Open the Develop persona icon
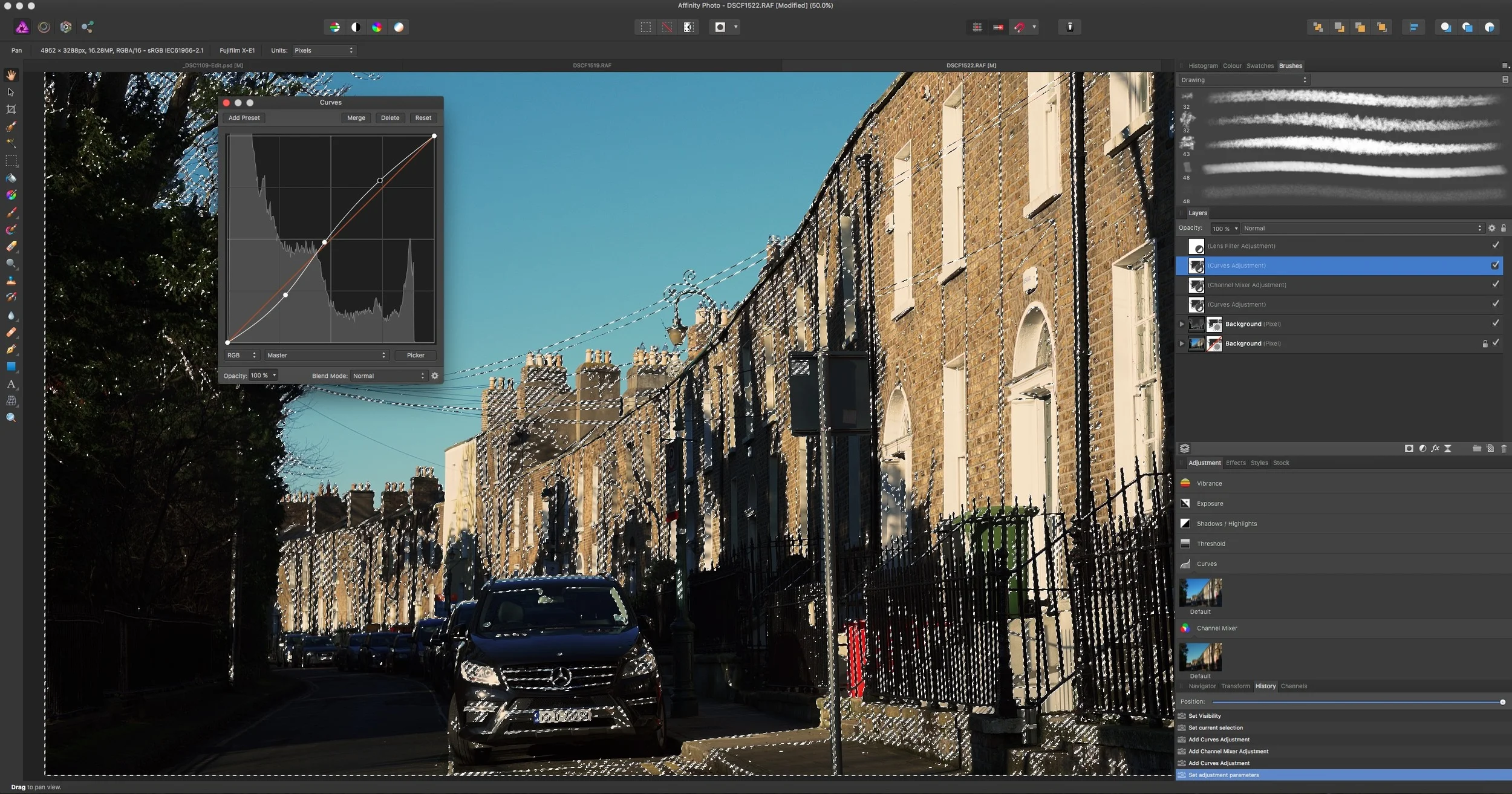 (66, 27)
